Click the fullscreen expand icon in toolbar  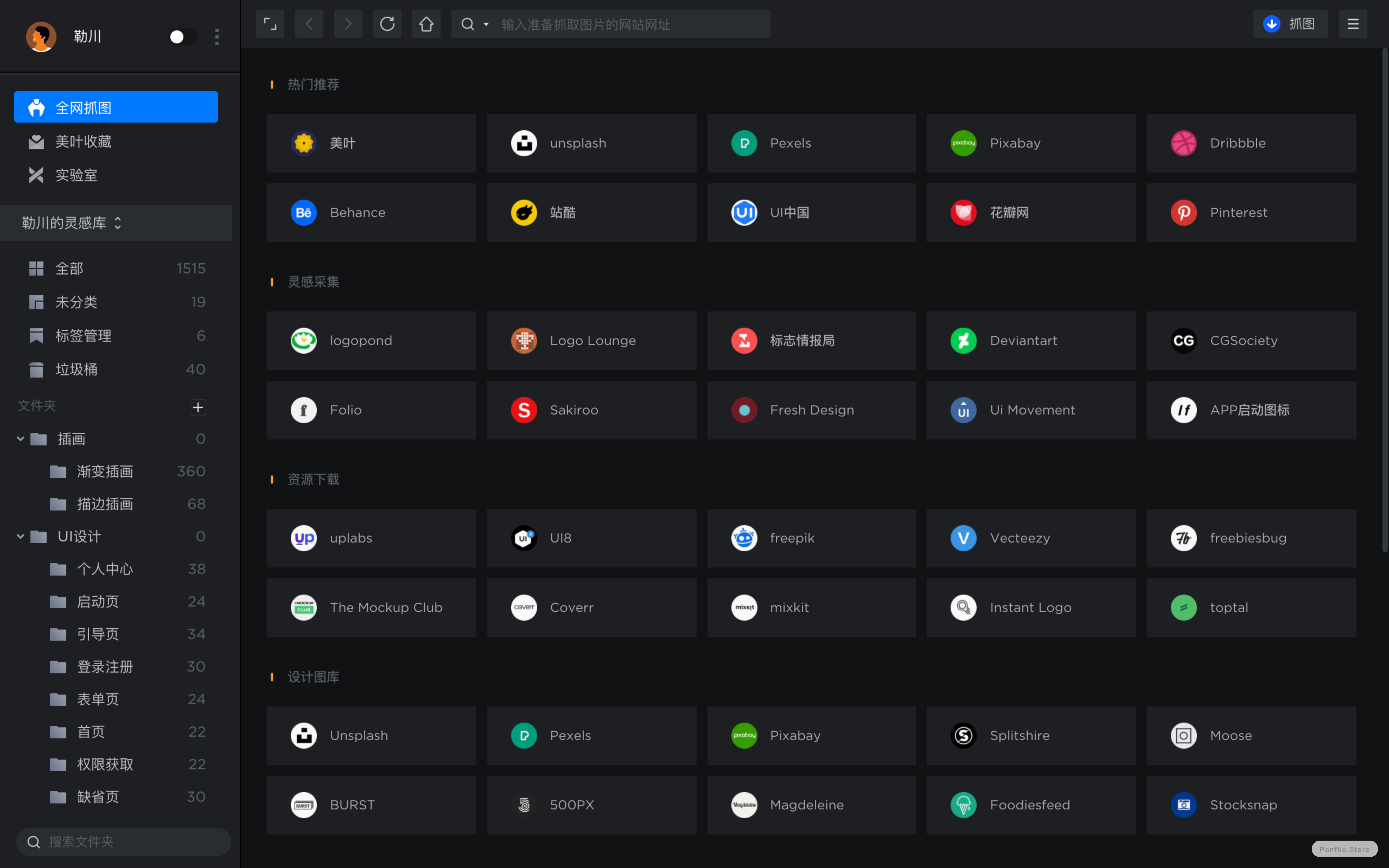point(270,24)
